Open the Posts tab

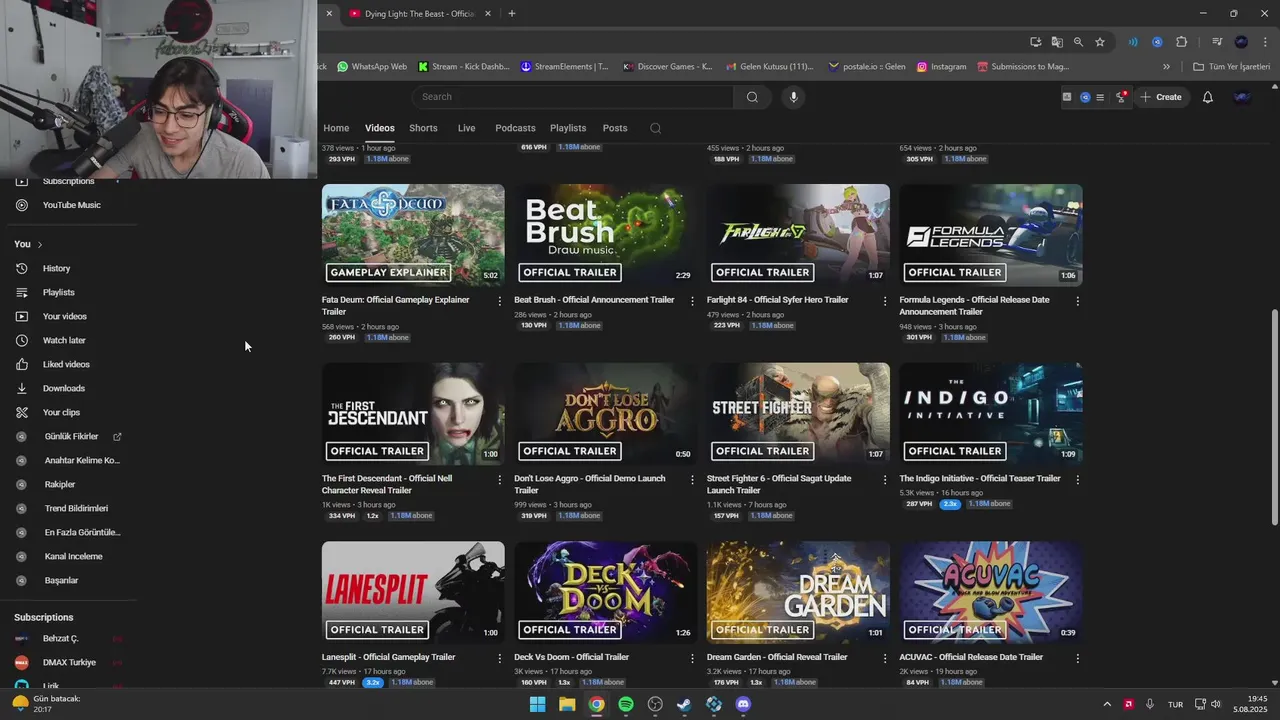coord(615,128)
